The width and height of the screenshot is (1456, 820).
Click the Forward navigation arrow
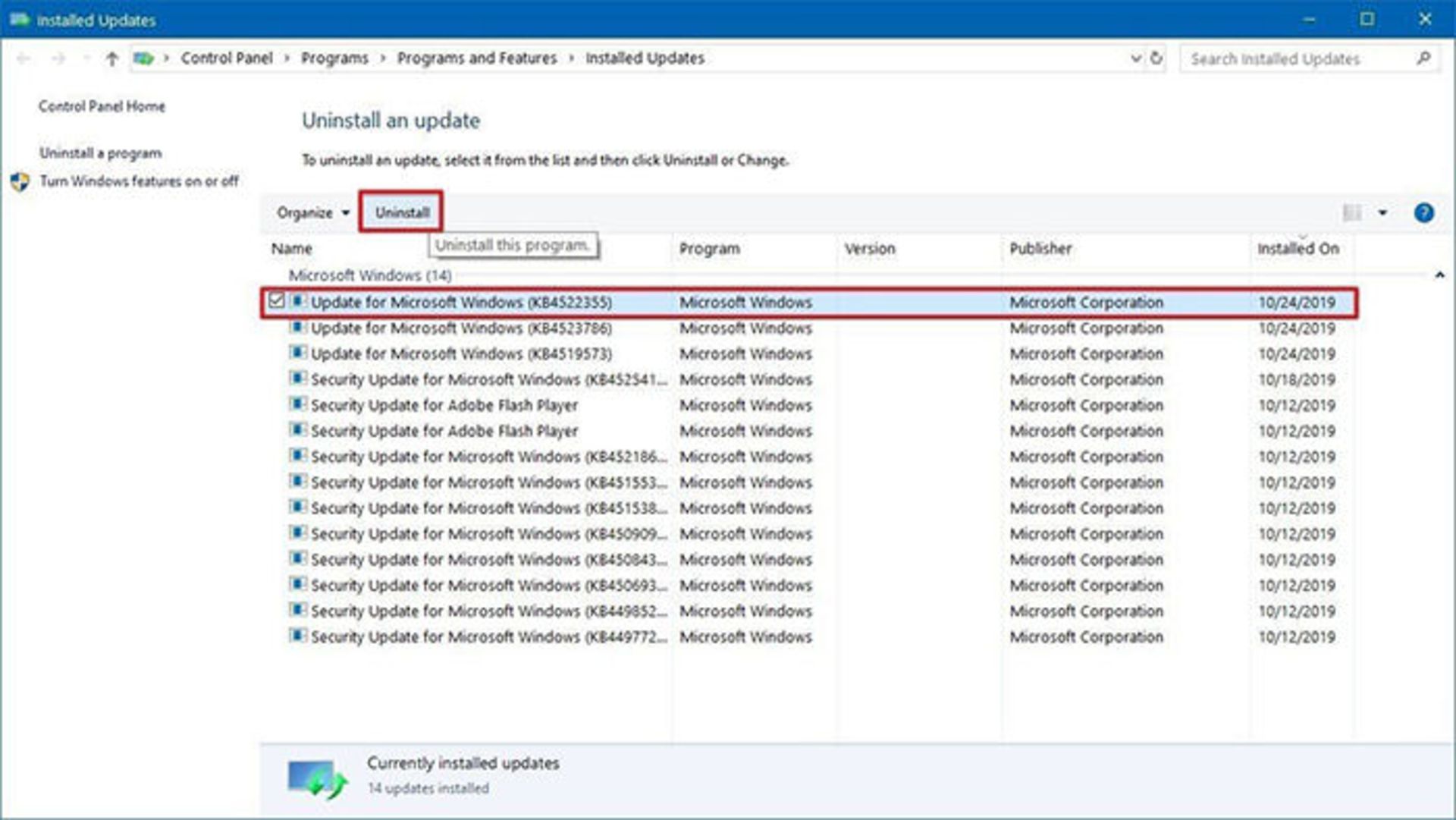pyautogui.click(x=58, y=58)
